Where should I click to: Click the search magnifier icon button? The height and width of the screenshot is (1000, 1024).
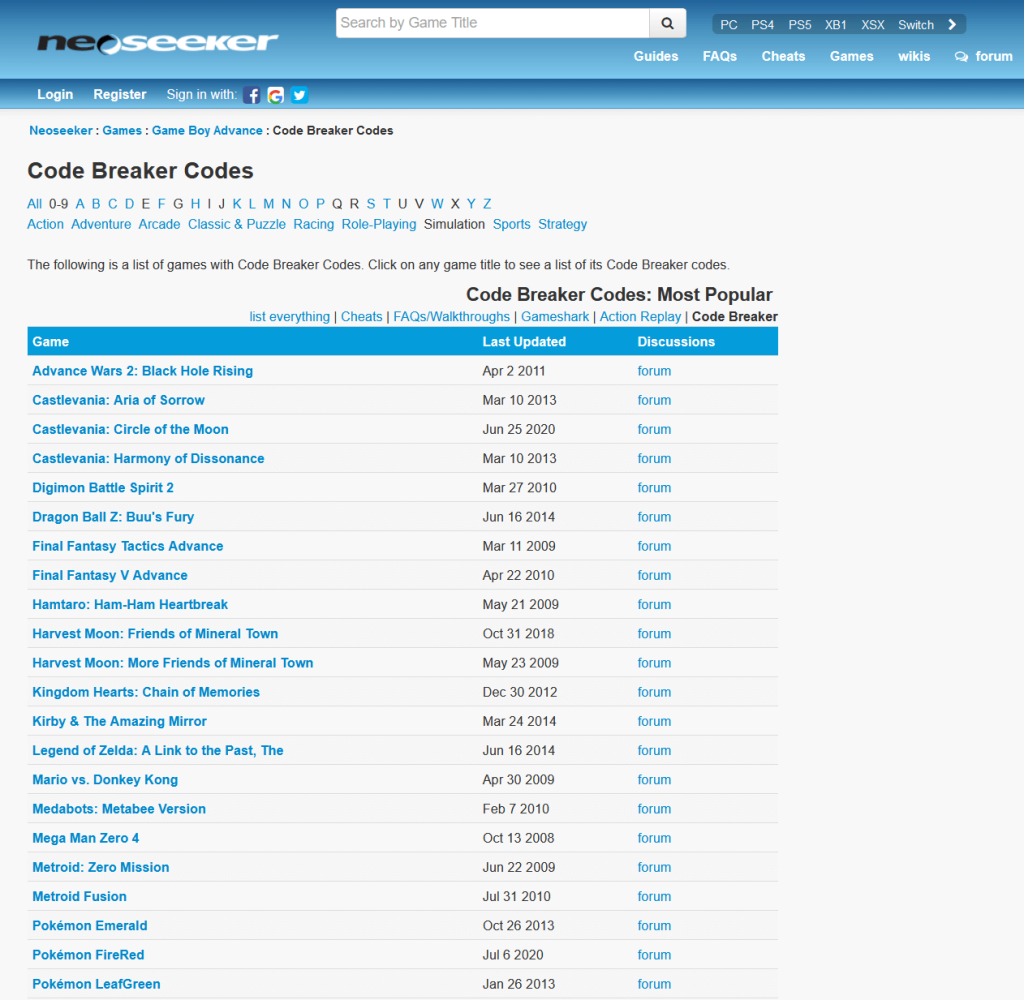pyautogui.click(x=668, y=23)
